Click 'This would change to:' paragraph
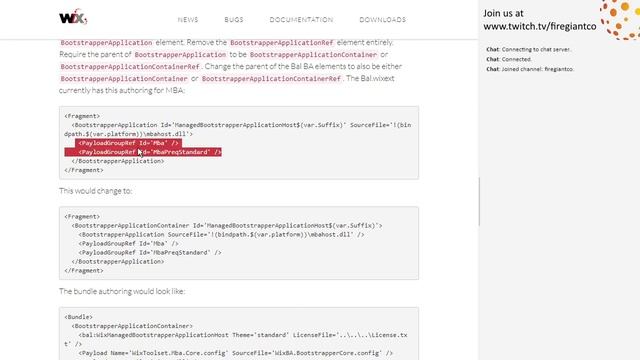The height and width of the screenshot is (360, 640). tap(96, 191)
